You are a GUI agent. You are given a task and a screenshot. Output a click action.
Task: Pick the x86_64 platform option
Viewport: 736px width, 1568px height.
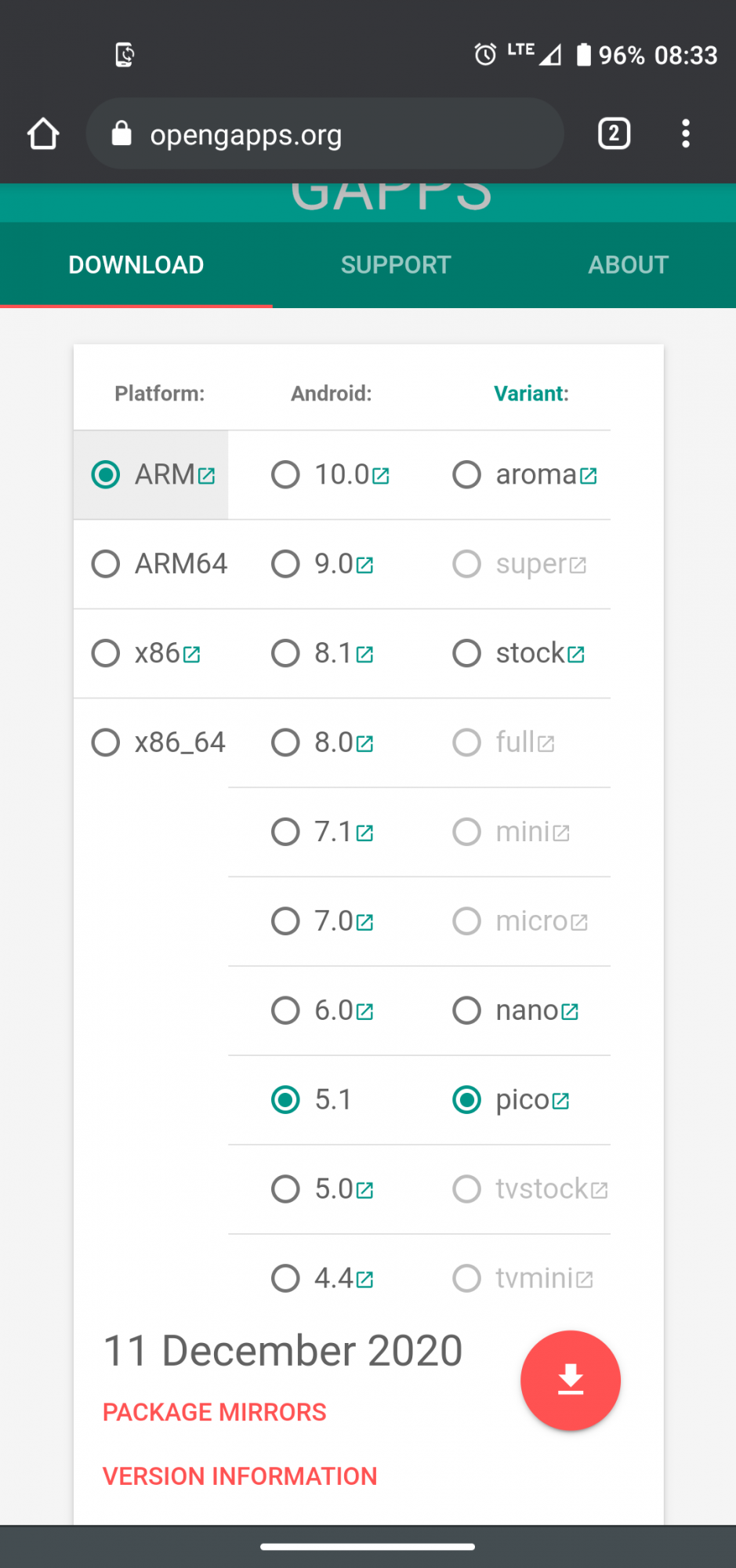[106, 742]
